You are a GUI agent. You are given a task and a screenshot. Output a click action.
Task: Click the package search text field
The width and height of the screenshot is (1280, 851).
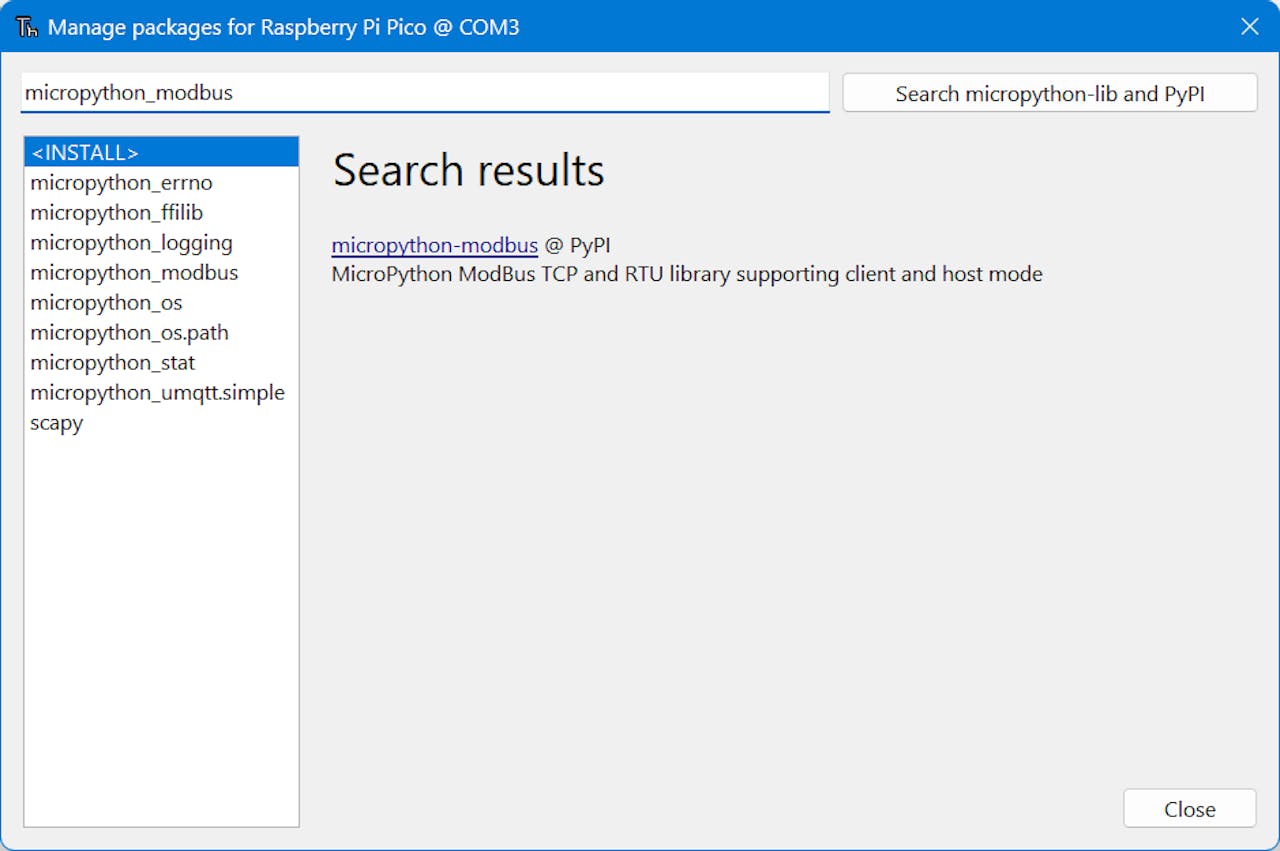pyautogui.click(x=424, y=93)
